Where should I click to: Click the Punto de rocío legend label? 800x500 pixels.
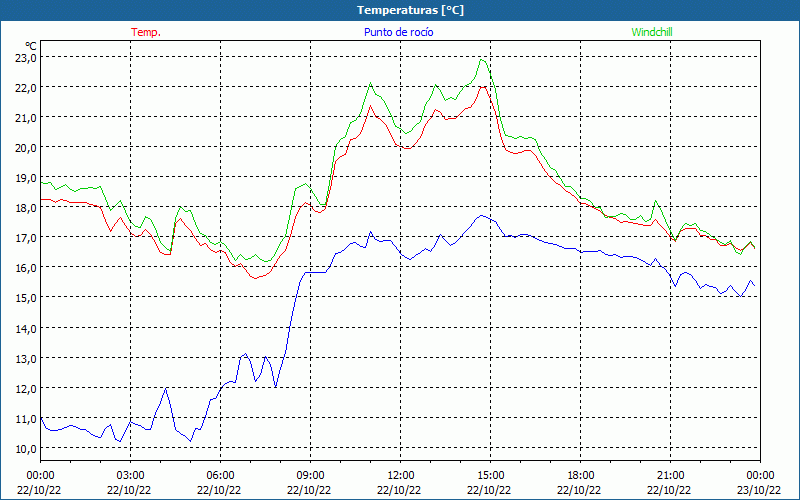click(398, 32)
